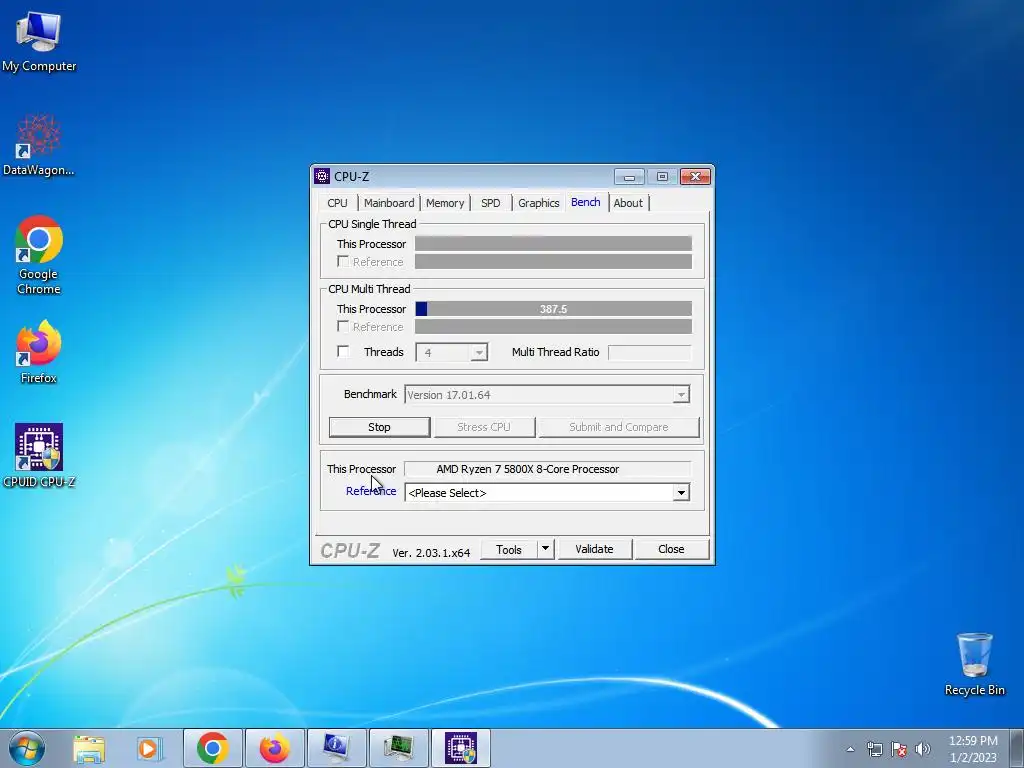The image size is (1024, 768).
Task: Switch to the About tab
Action: 628,203
